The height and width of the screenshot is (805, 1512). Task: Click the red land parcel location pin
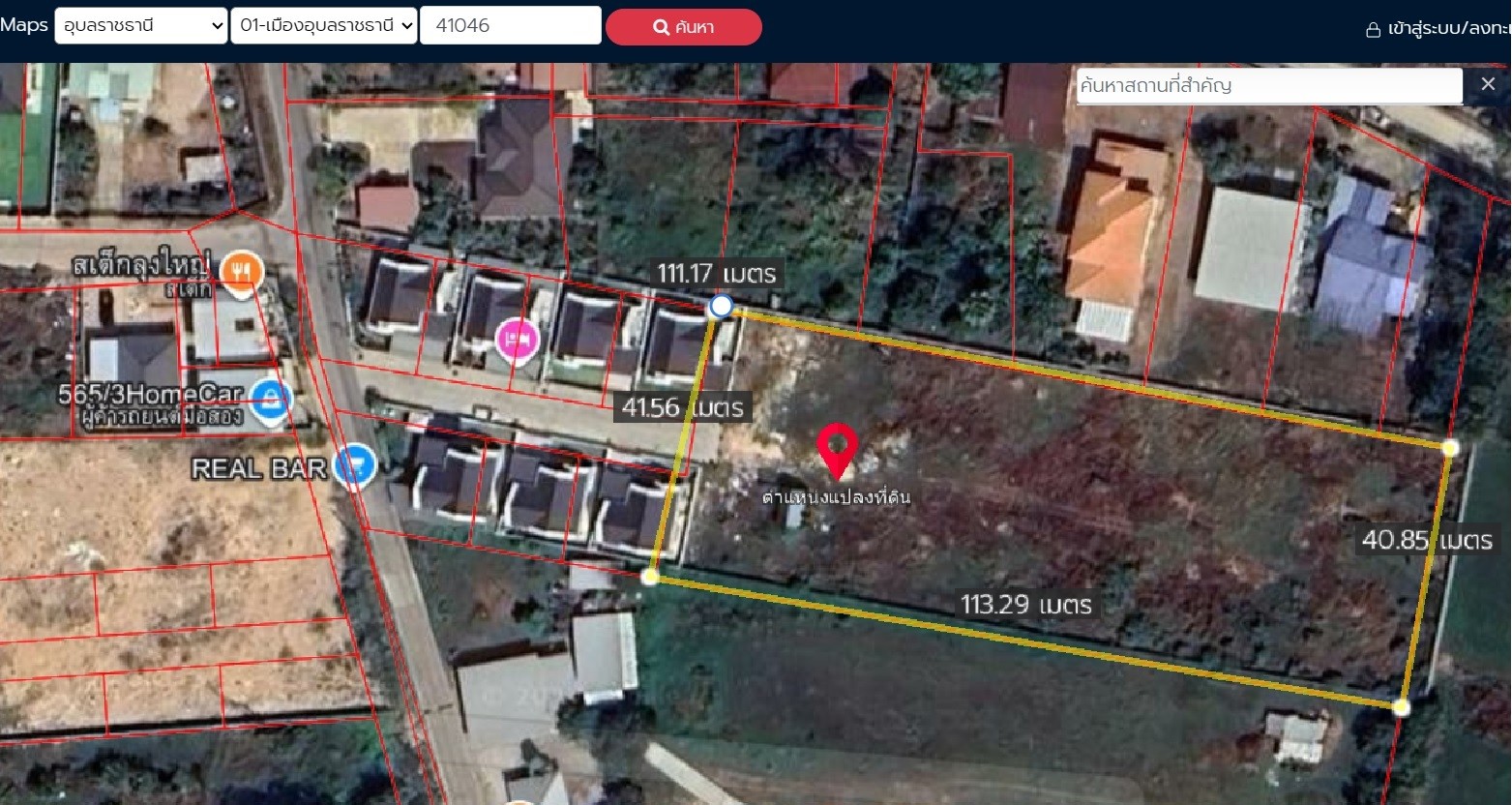837,448
